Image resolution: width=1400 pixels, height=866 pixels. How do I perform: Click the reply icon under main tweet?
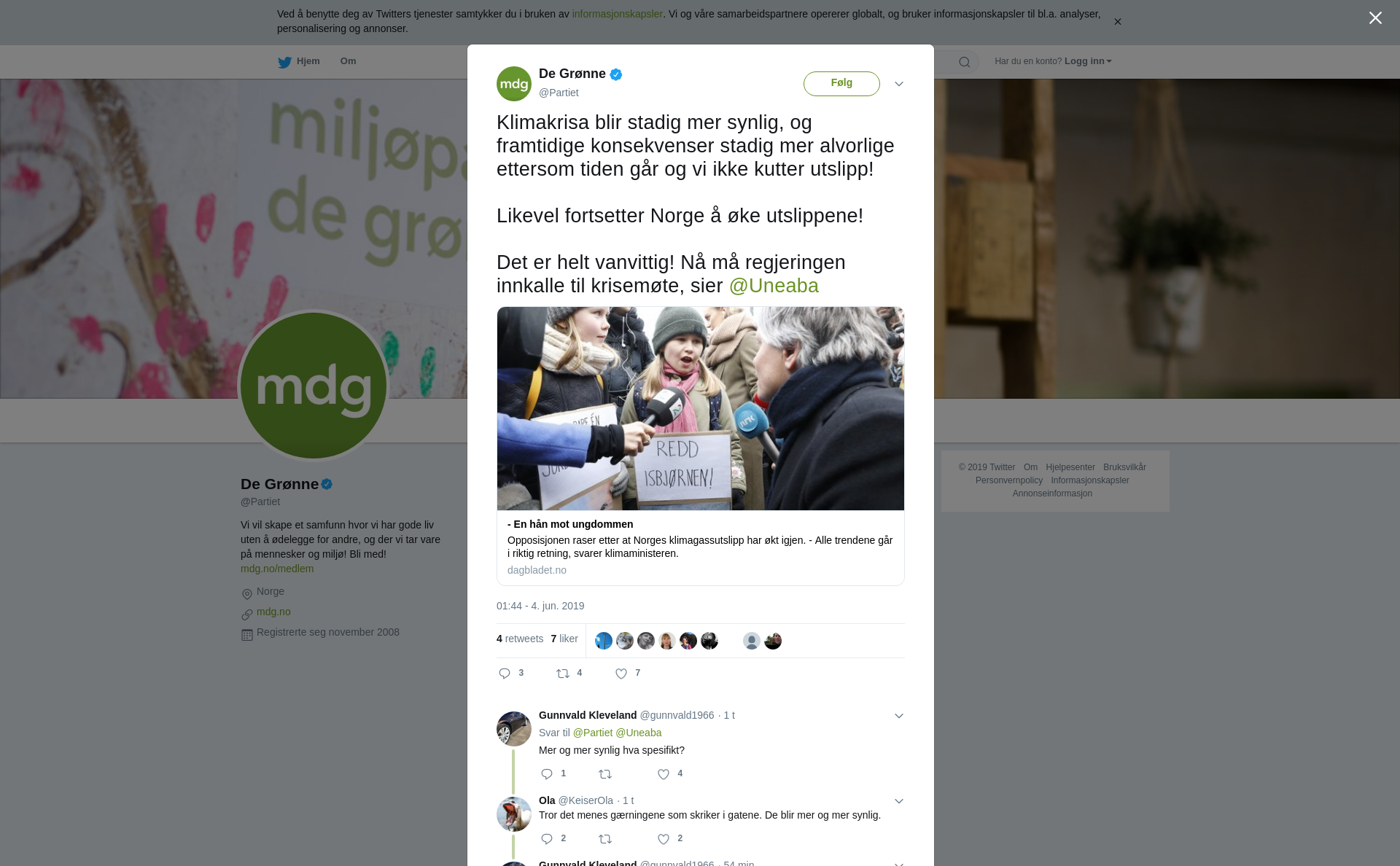[x=505, y=674]
